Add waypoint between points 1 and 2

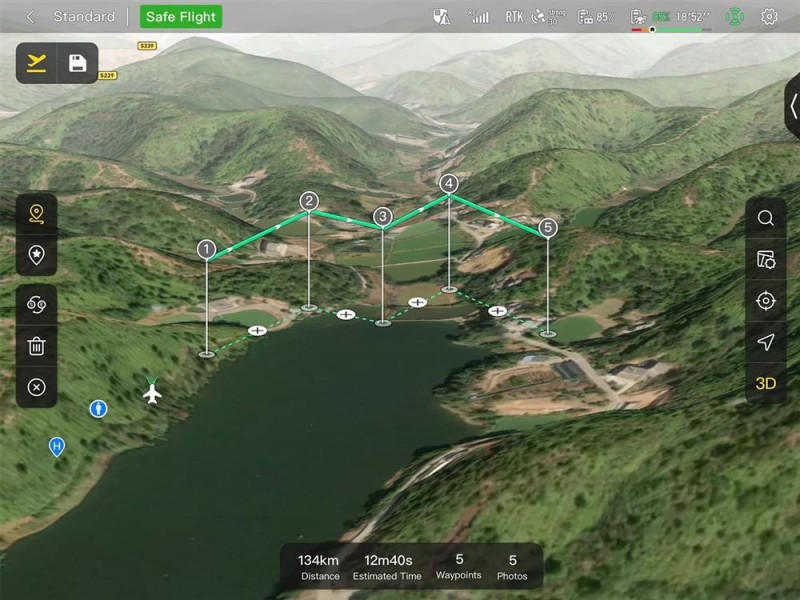click(x=257, y=330)
